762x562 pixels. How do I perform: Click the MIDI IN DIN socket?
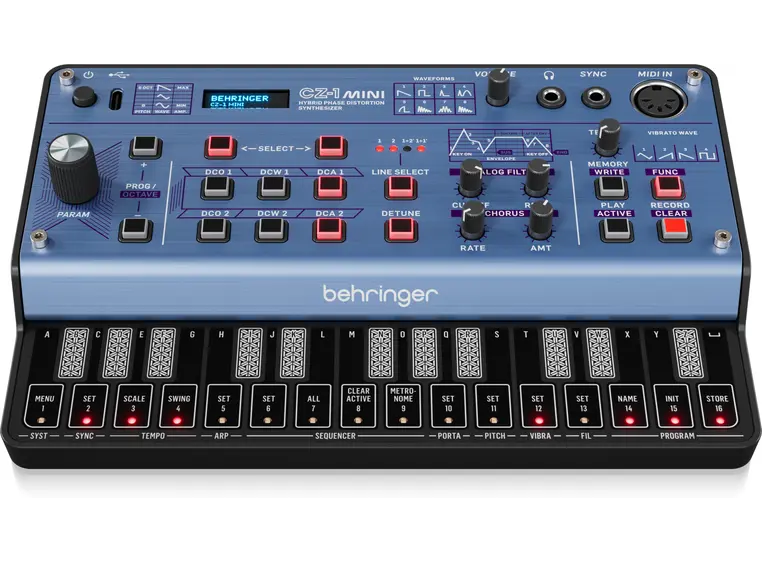659,100
